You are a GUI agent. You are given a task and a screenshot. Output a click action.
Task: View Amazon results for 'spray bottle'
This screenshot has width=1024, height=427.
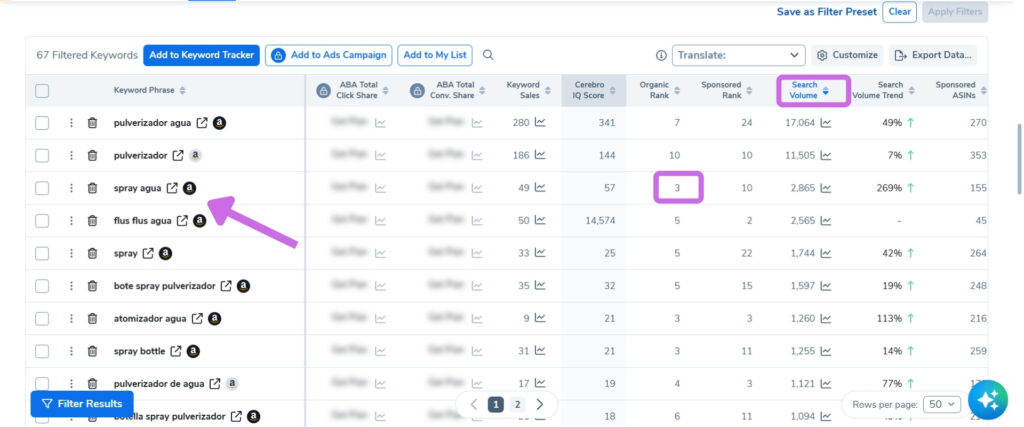(193, 351)
